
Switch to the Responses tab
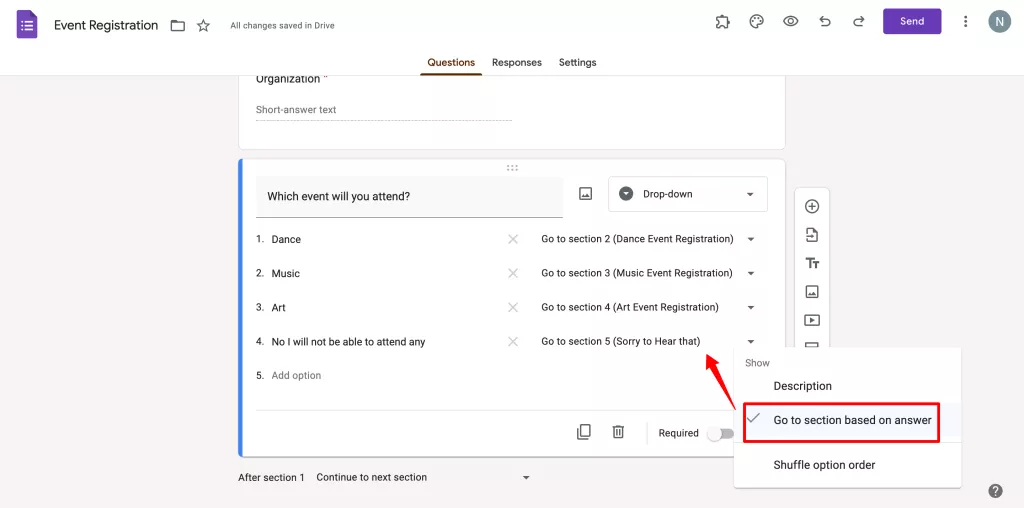click(517, 63)
